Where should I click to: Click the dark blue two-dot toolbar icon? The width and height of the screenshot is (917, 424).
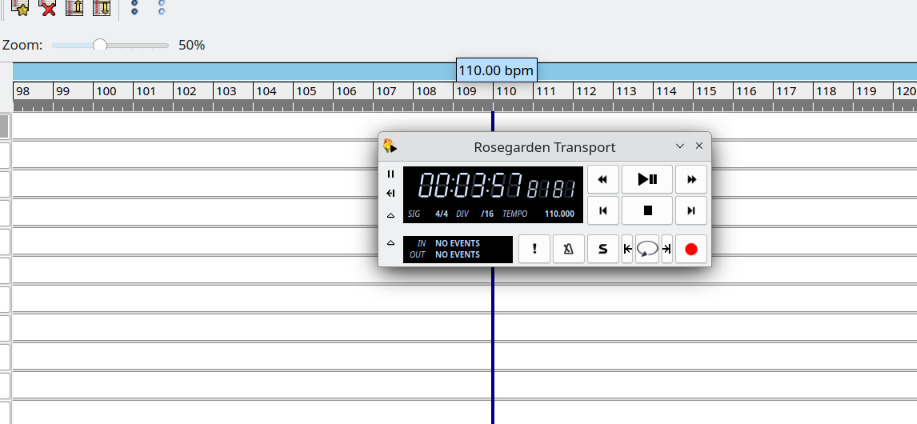pyautogui.click(x=135, y=7)
